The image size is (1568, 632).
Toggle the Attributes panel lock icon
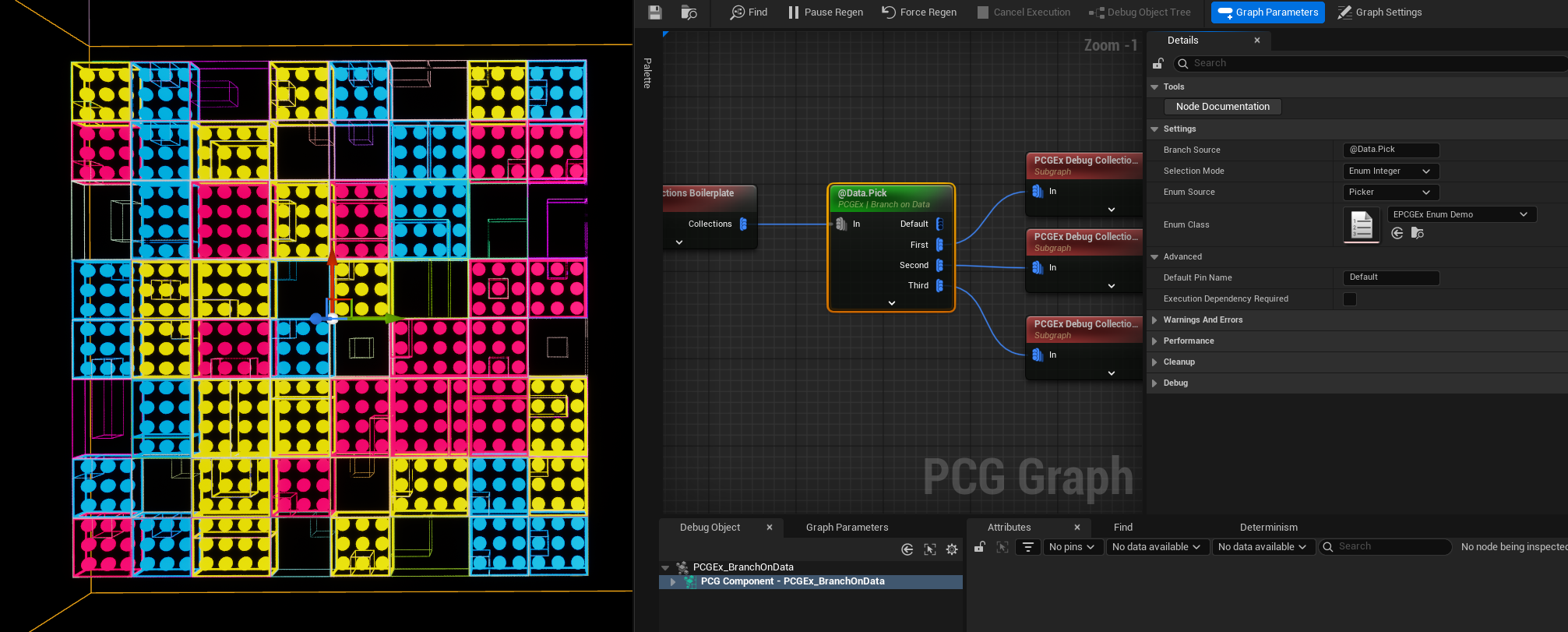pos(980,547)
